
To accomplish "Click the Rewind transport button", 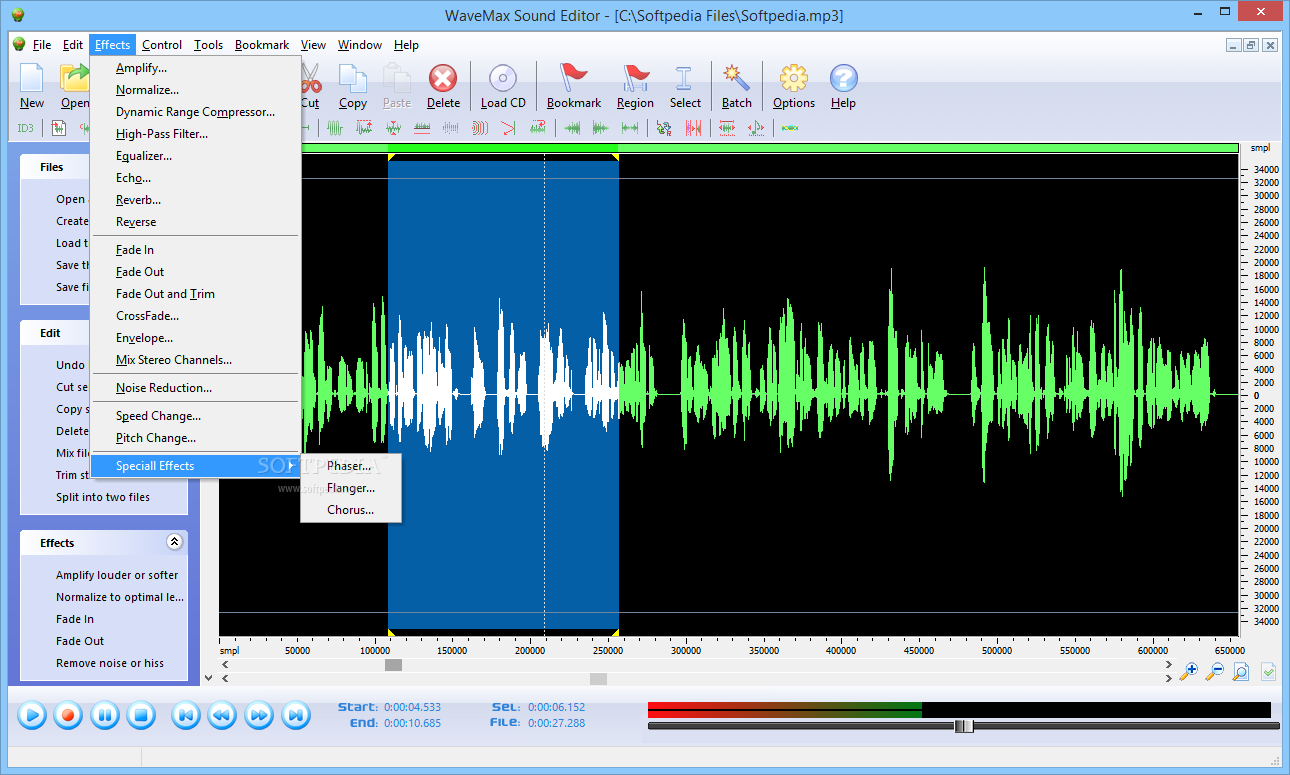I will click(222, 715).
